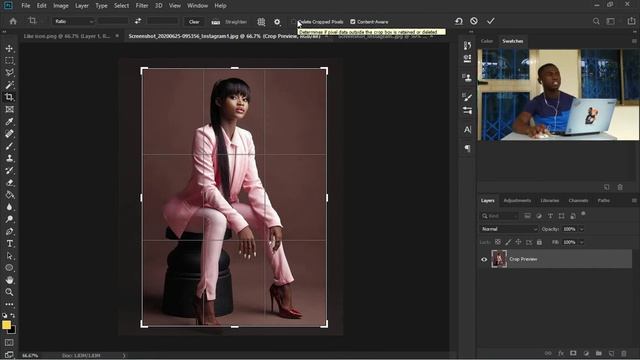The width and height of the screenshot is (640, 360).
Task: Select the Brush tool
Action: point(9,146)
